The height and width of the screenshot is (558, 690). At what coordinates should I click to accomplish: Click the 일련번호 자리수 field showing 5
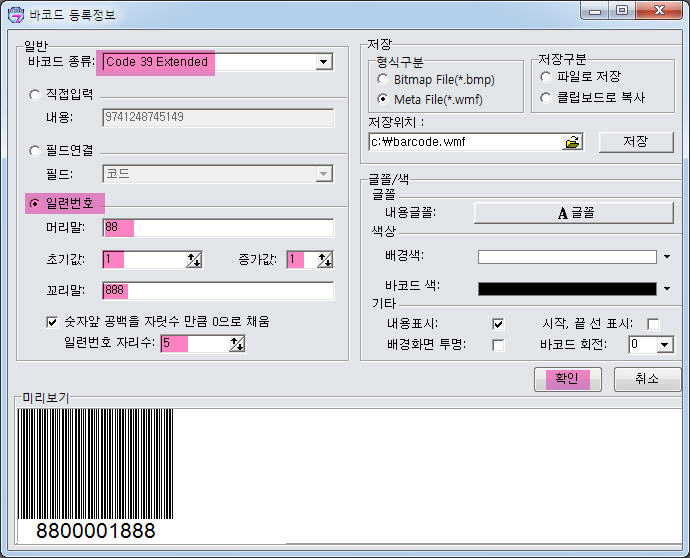point(195,344)
